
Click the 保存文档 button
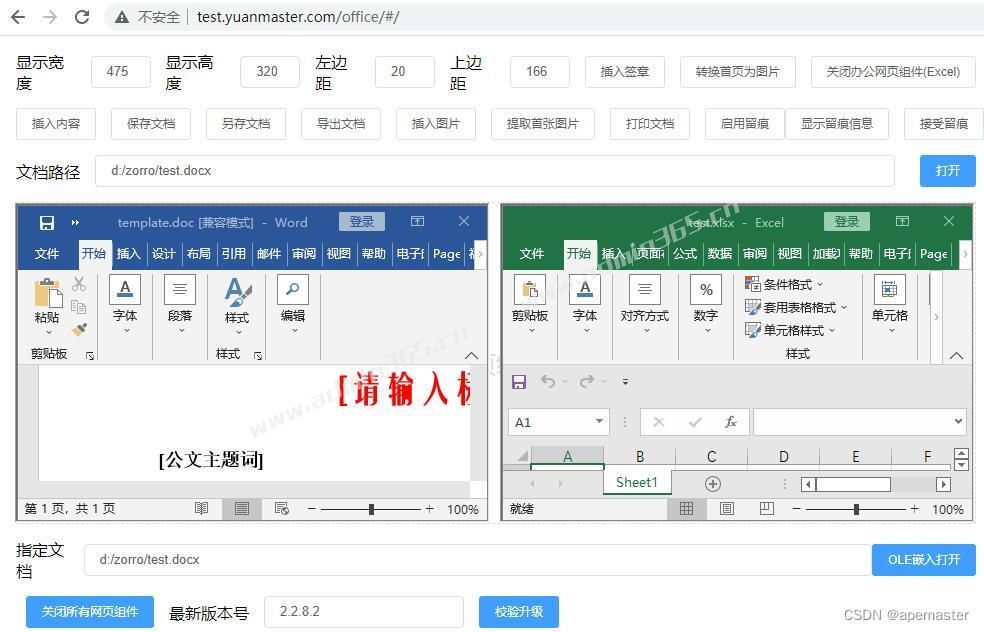(151, 124)
